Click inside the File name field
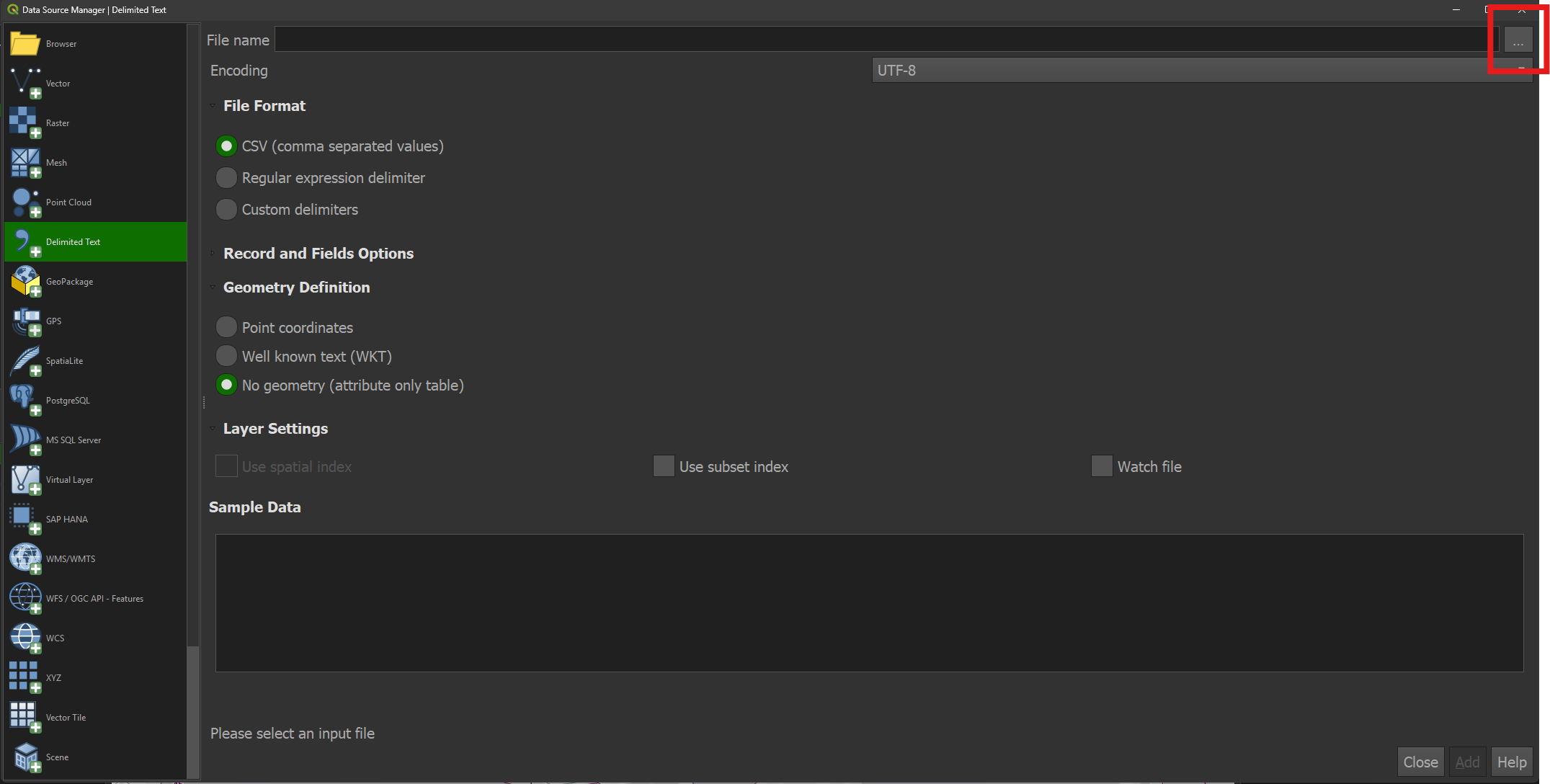Viewport: 1550px width, 784px height. (x=887, y=40)
